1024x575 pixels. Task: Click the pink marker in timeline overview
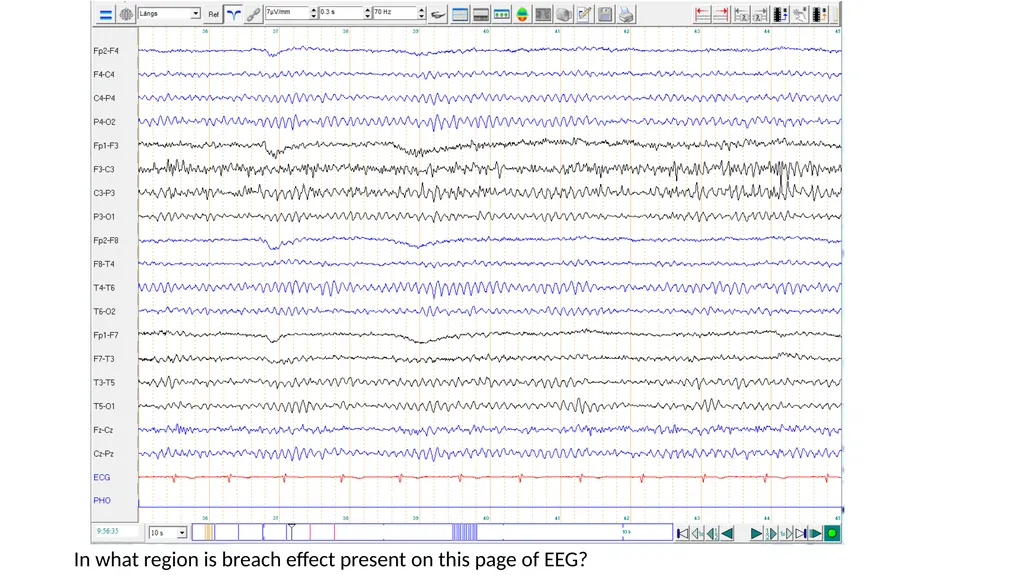tap(310, 532)
